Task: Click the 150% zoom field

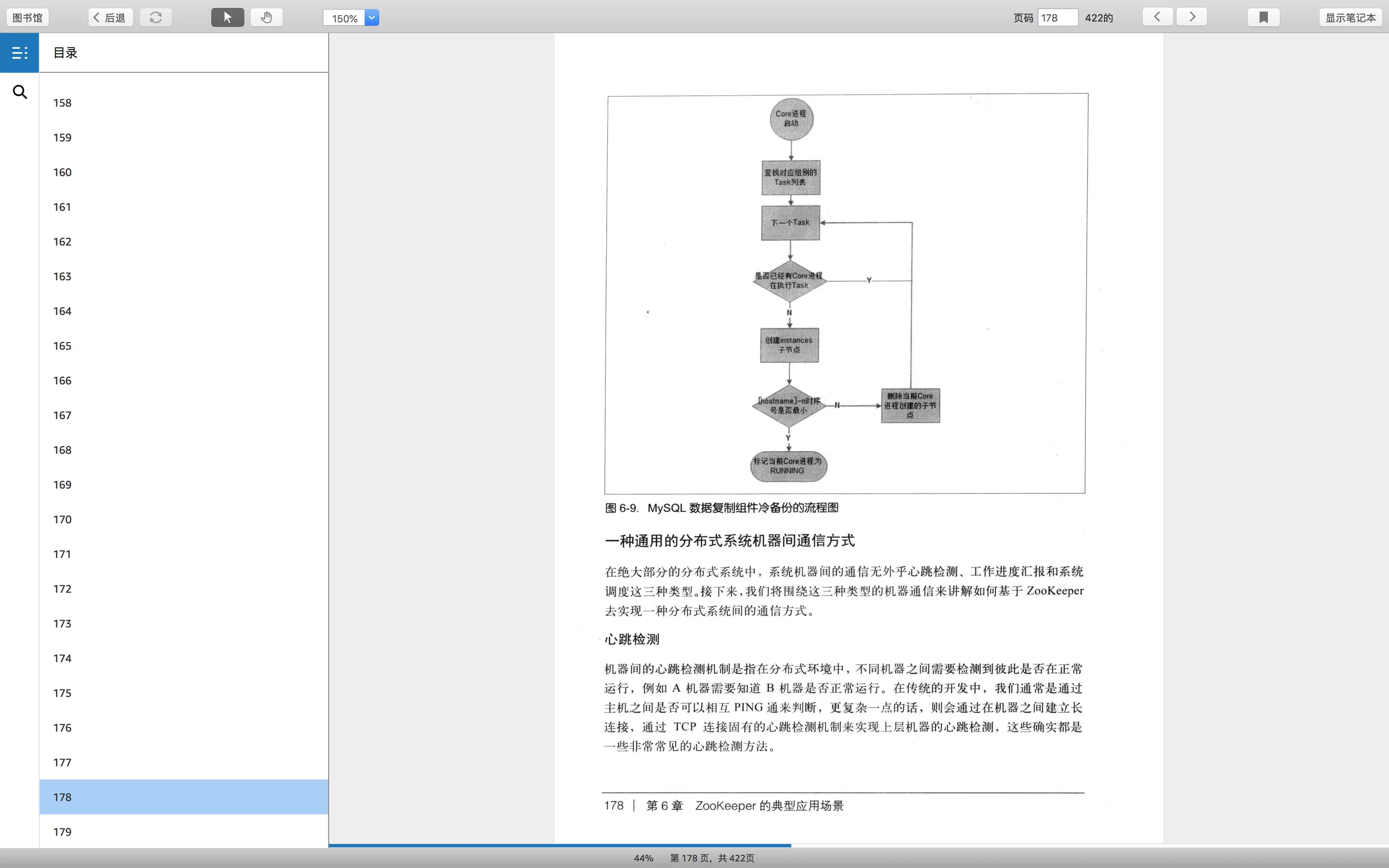Action: point(344,18)
